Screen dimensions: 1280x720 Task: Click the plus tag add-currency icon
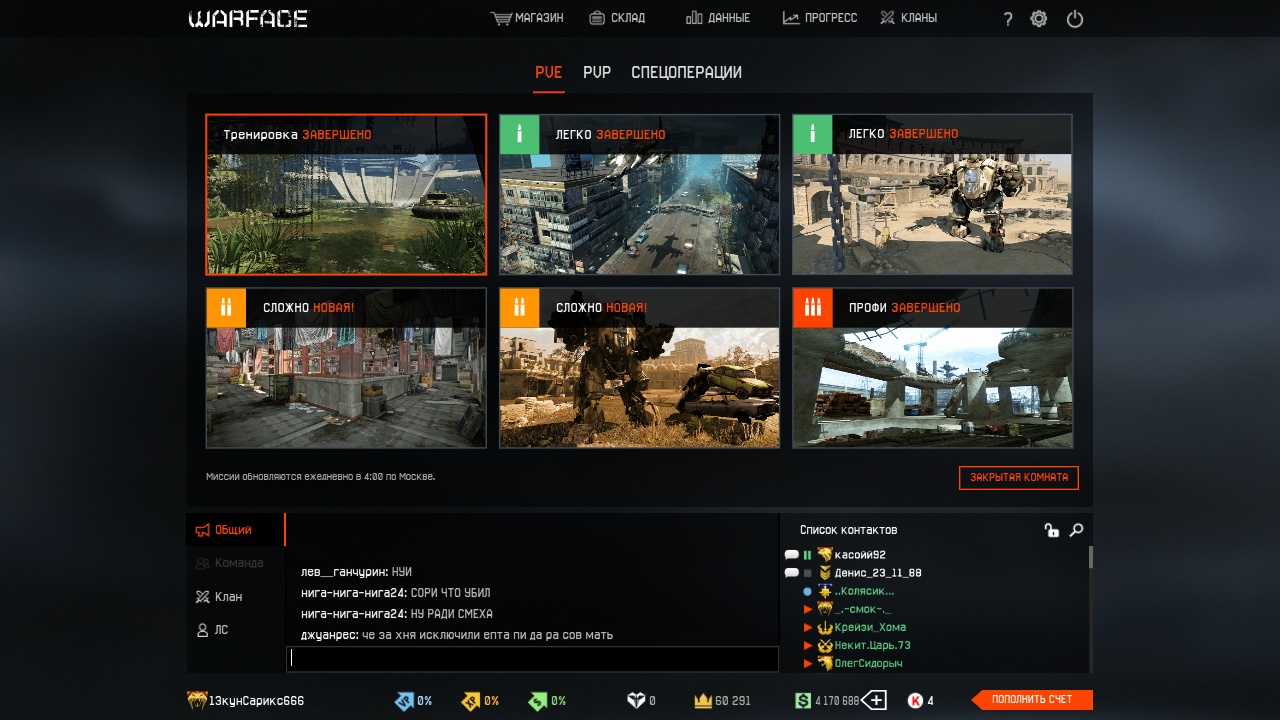tap(874, 701)
